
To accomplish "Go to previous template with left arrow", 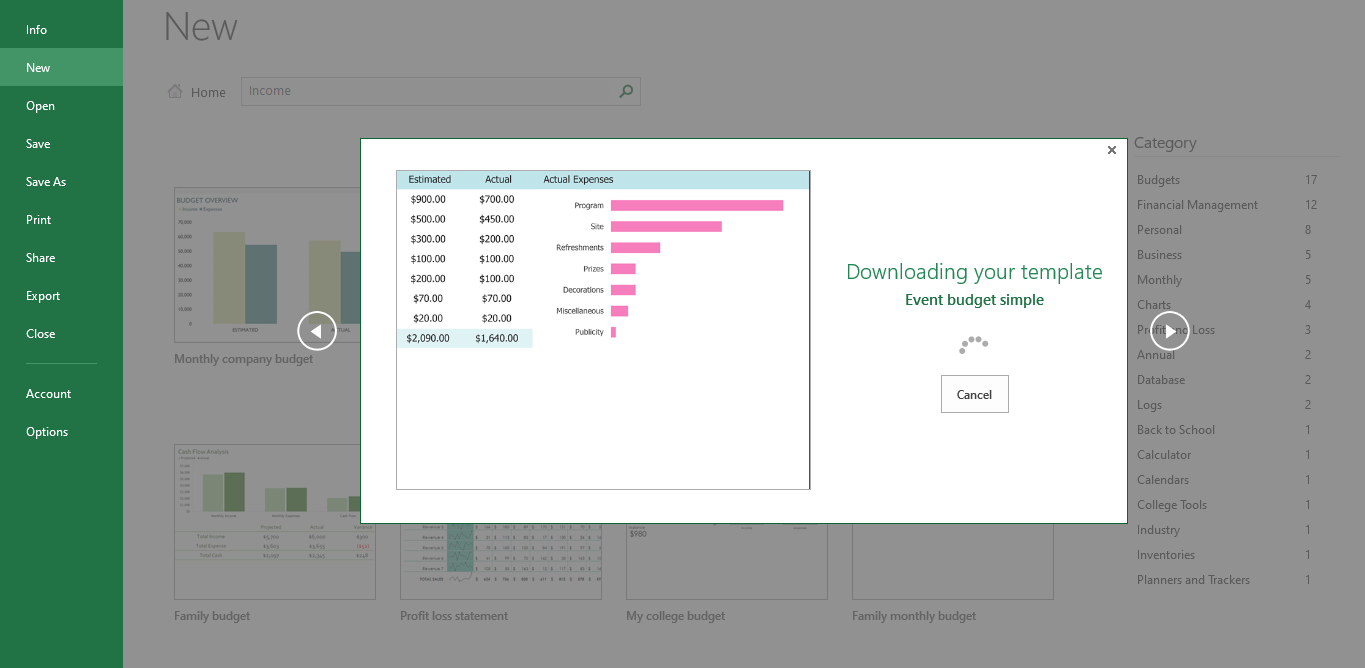I will coord(316,331).
